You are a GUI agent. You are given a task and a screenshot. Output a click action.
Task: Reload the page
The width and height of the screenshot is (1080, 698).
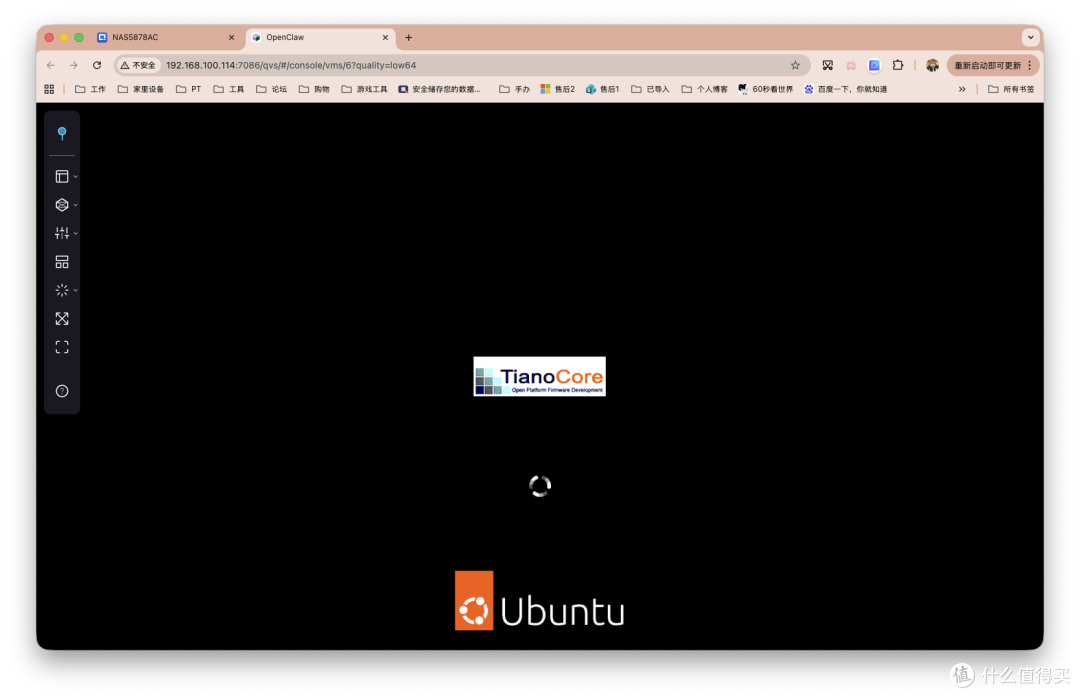97,65
